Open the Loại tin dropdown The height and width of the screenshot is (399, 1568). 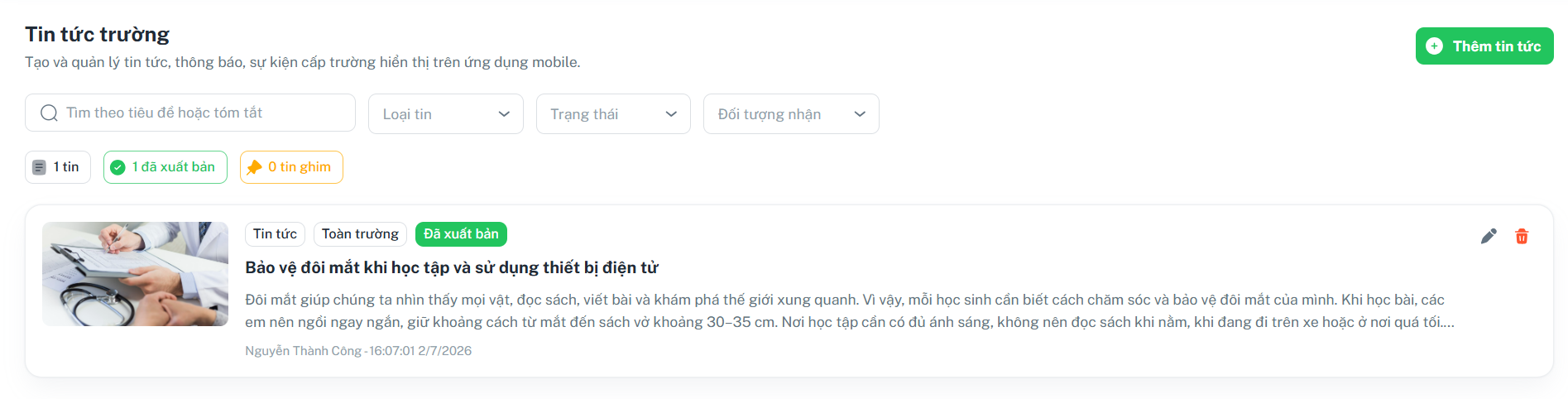(446, 114)
